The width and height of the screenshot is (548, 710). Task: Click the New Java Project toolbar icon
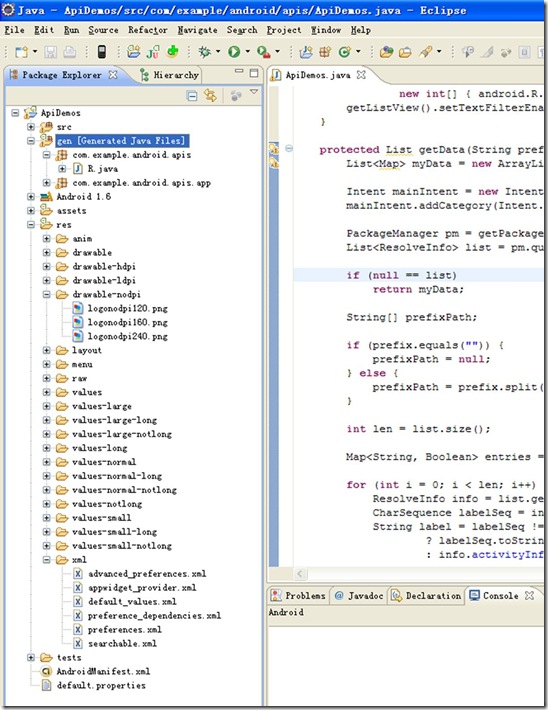point(306,52)
